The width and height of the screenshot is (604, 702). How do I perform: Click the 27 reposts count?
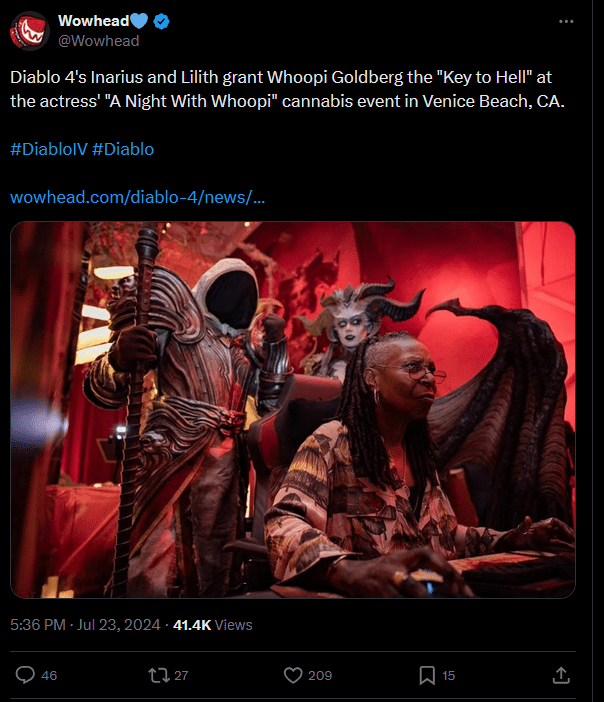pyautogui.click(x=181, y=675)
